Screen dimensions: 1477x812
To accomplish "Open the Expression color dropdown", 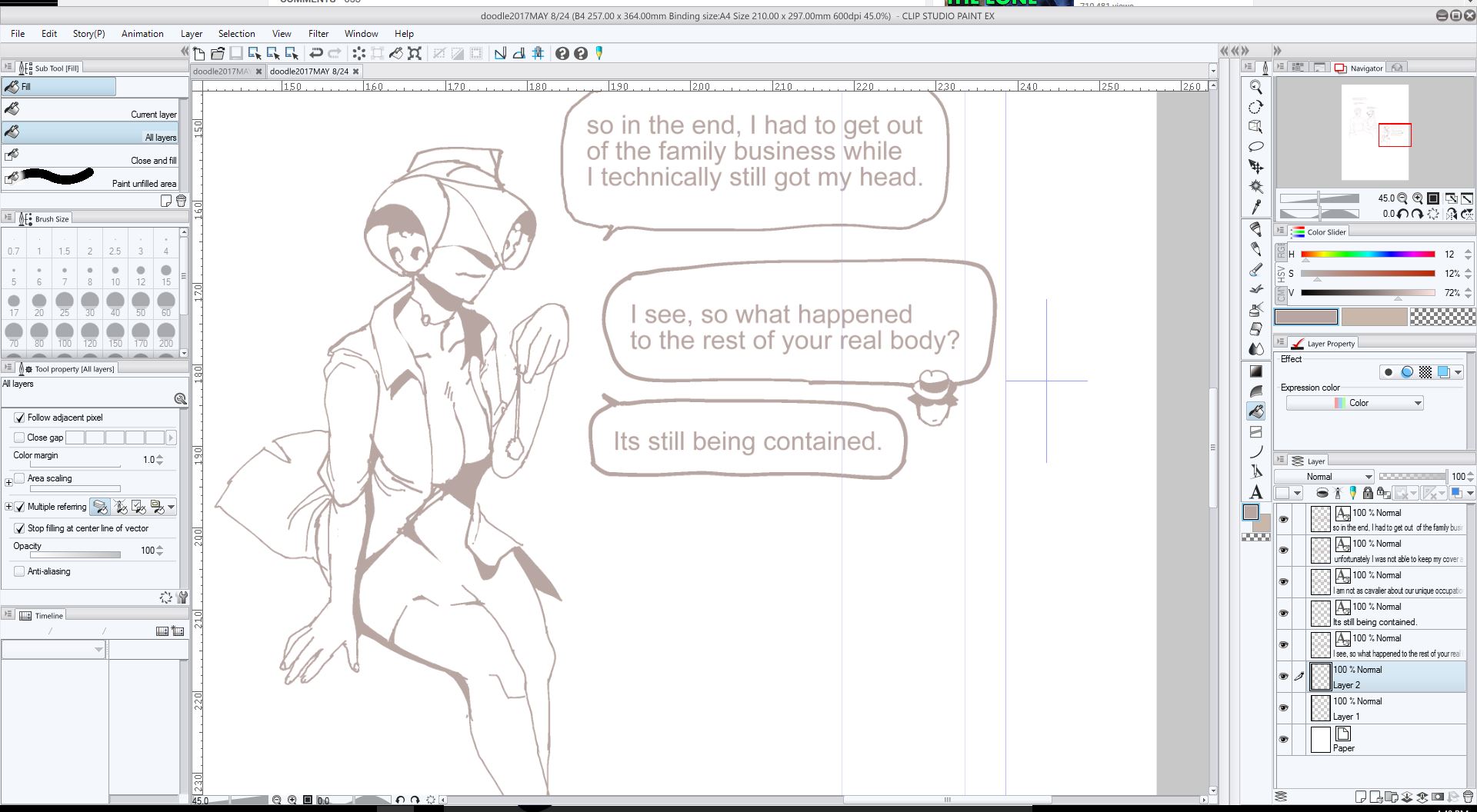I will [x=1355, y=403].
